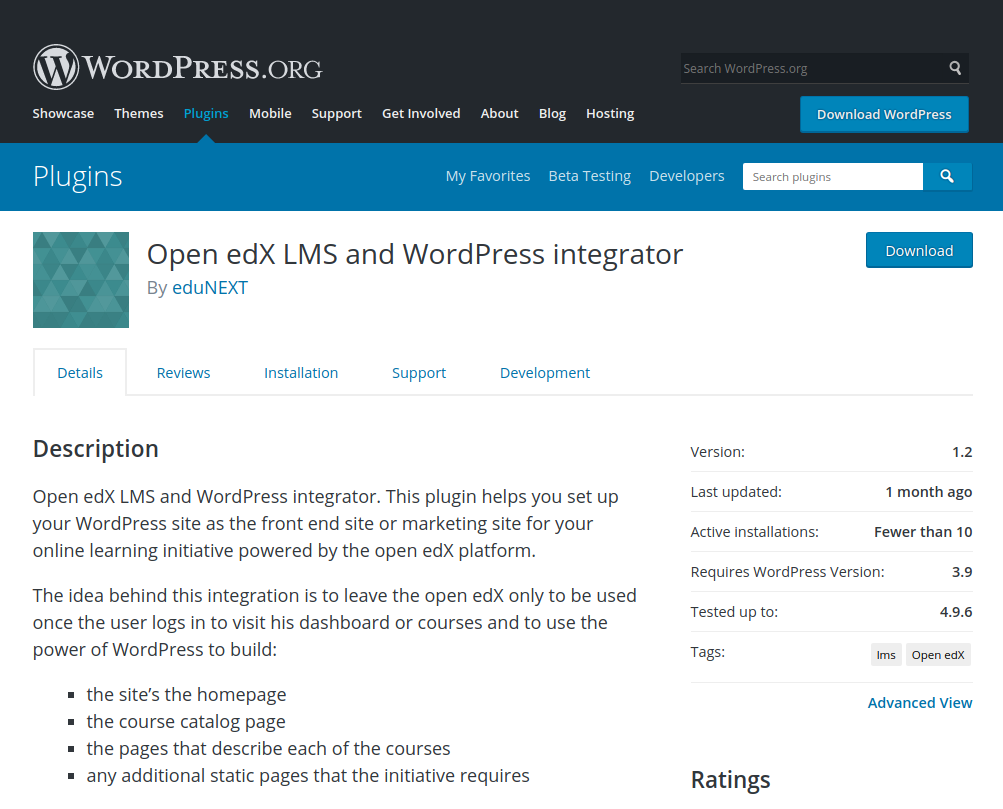Open the Get Involved menu item
This screenshot has height=809, width=1003.
click(421, 113)
